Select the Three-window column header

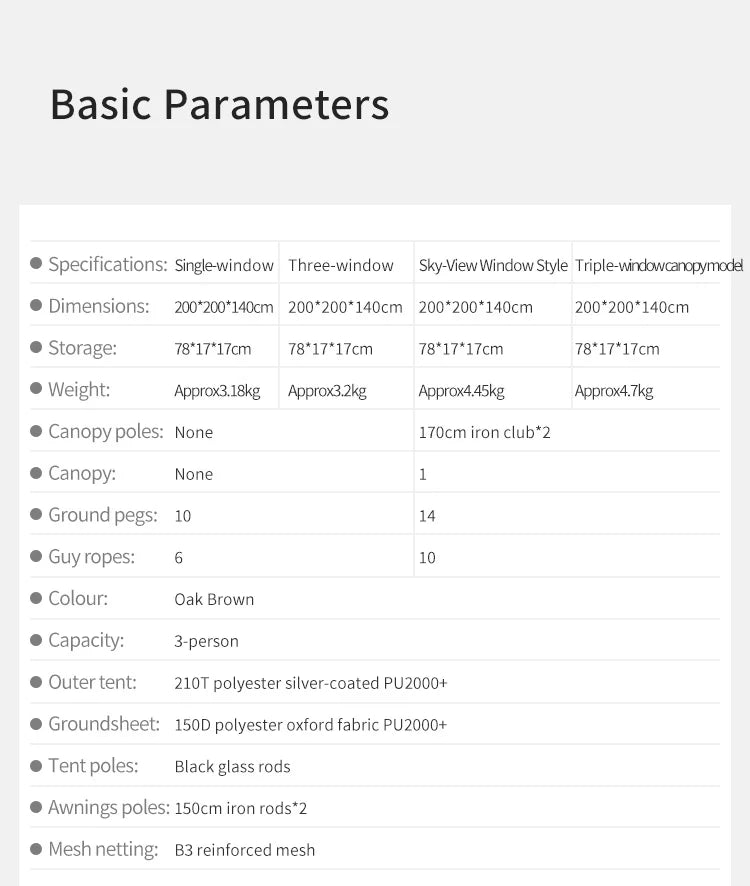[x=341, y=265]
